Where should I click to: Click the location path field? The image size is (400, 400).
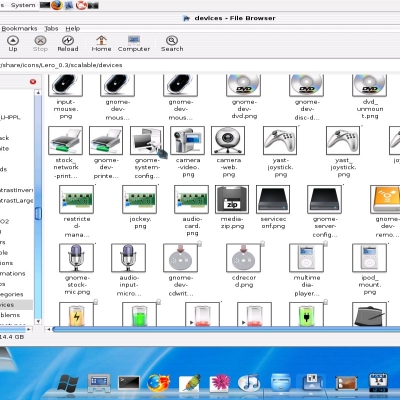coord(200,65)
